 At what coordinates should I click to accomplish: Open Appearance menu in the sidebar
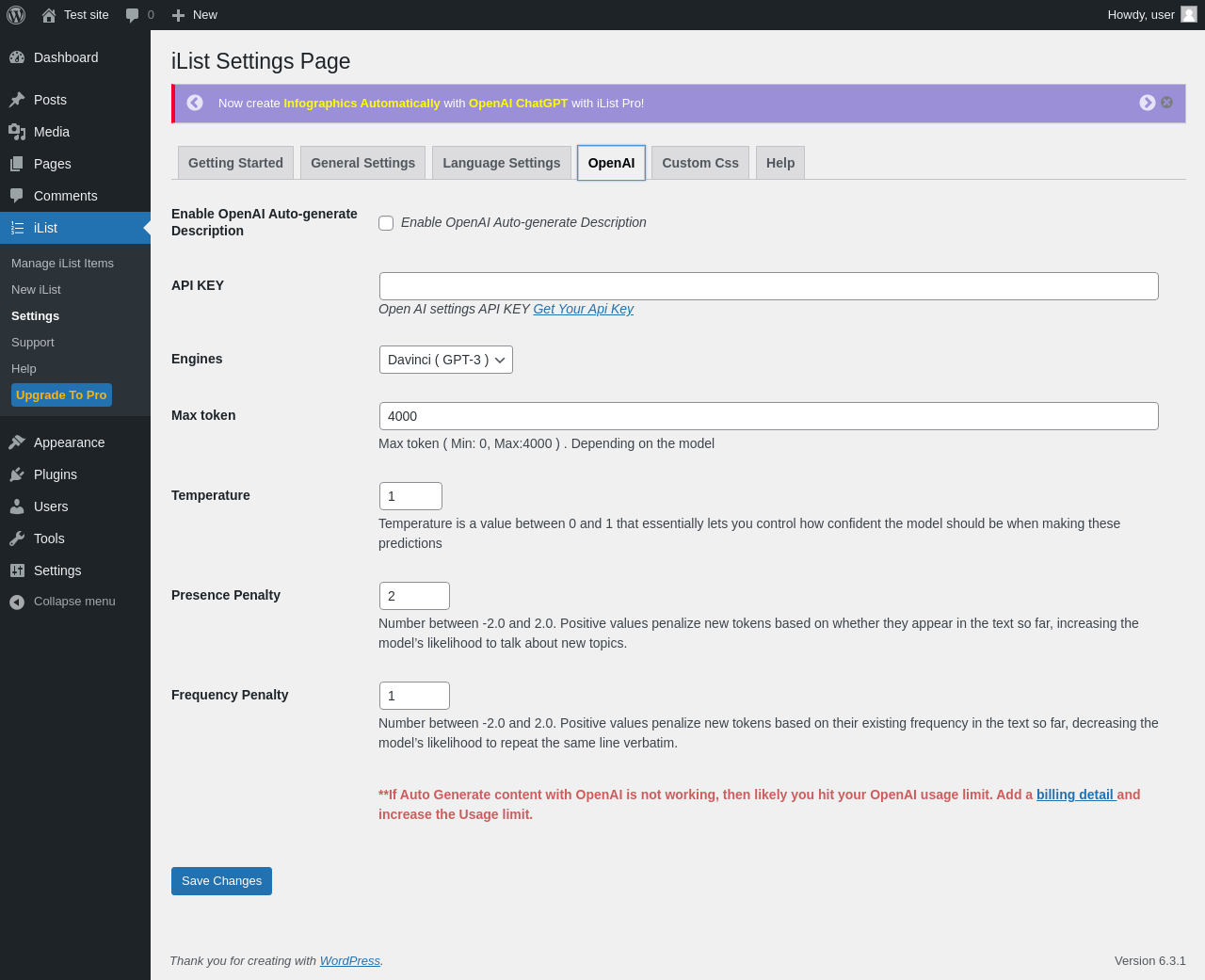75,442
